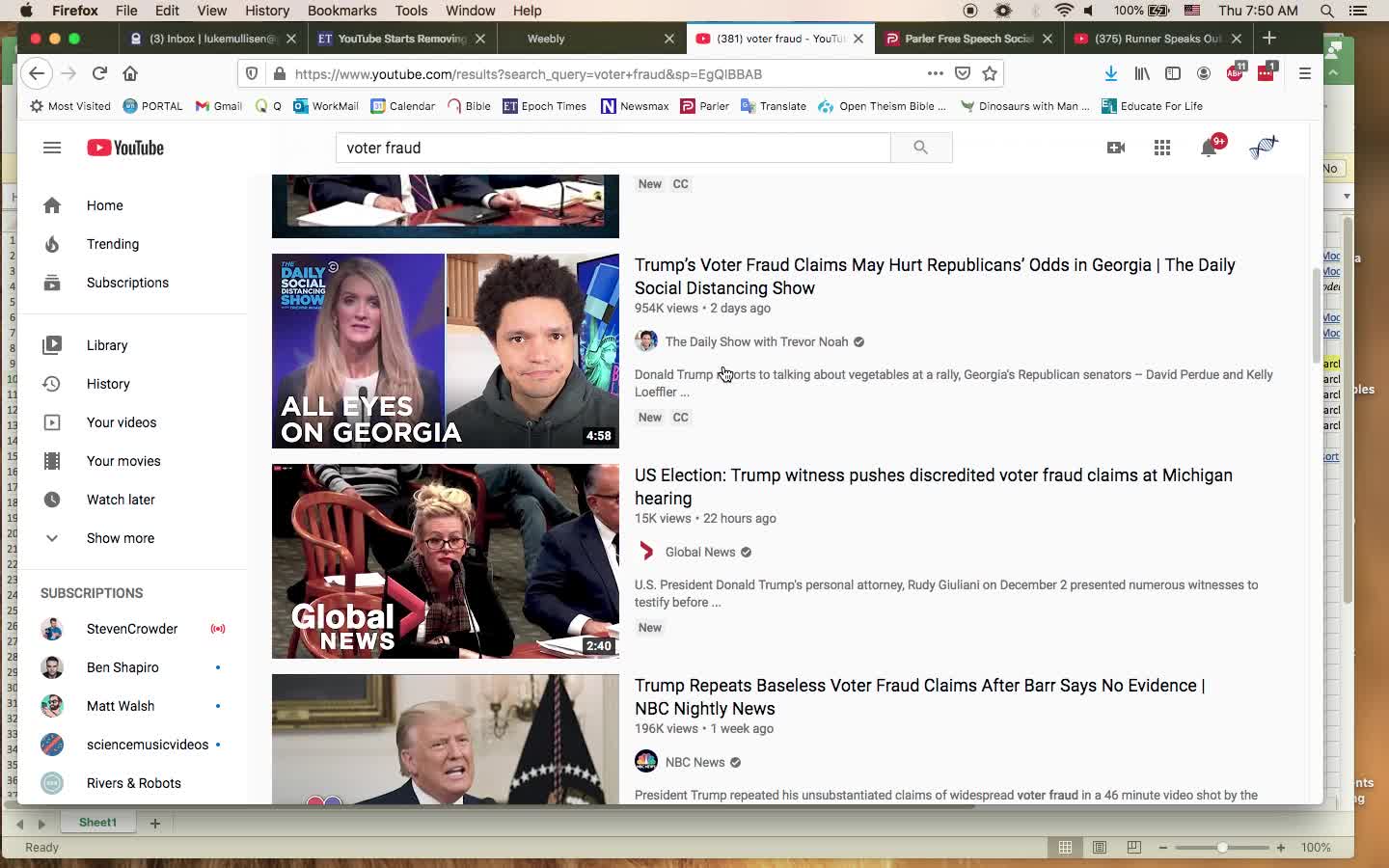
Task: Open US Election Trump witness video title
Action: coord(934,486)
